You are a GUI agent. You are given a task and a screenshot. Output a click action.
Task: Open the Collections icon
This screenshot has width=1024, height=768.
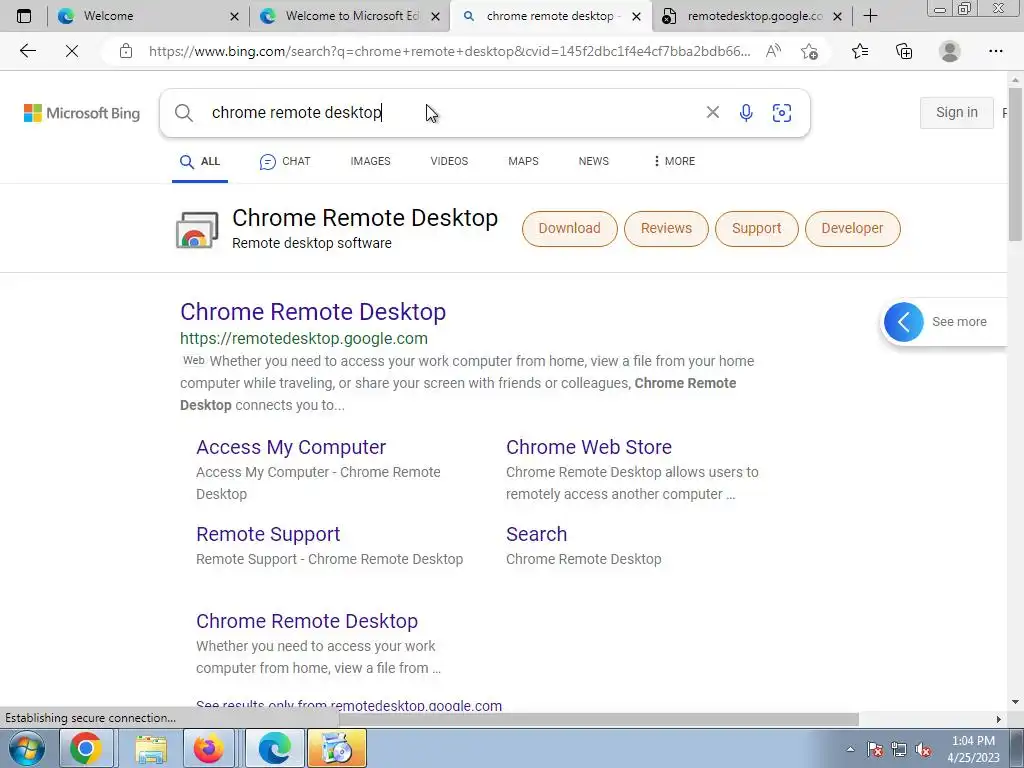pos(904,51)
